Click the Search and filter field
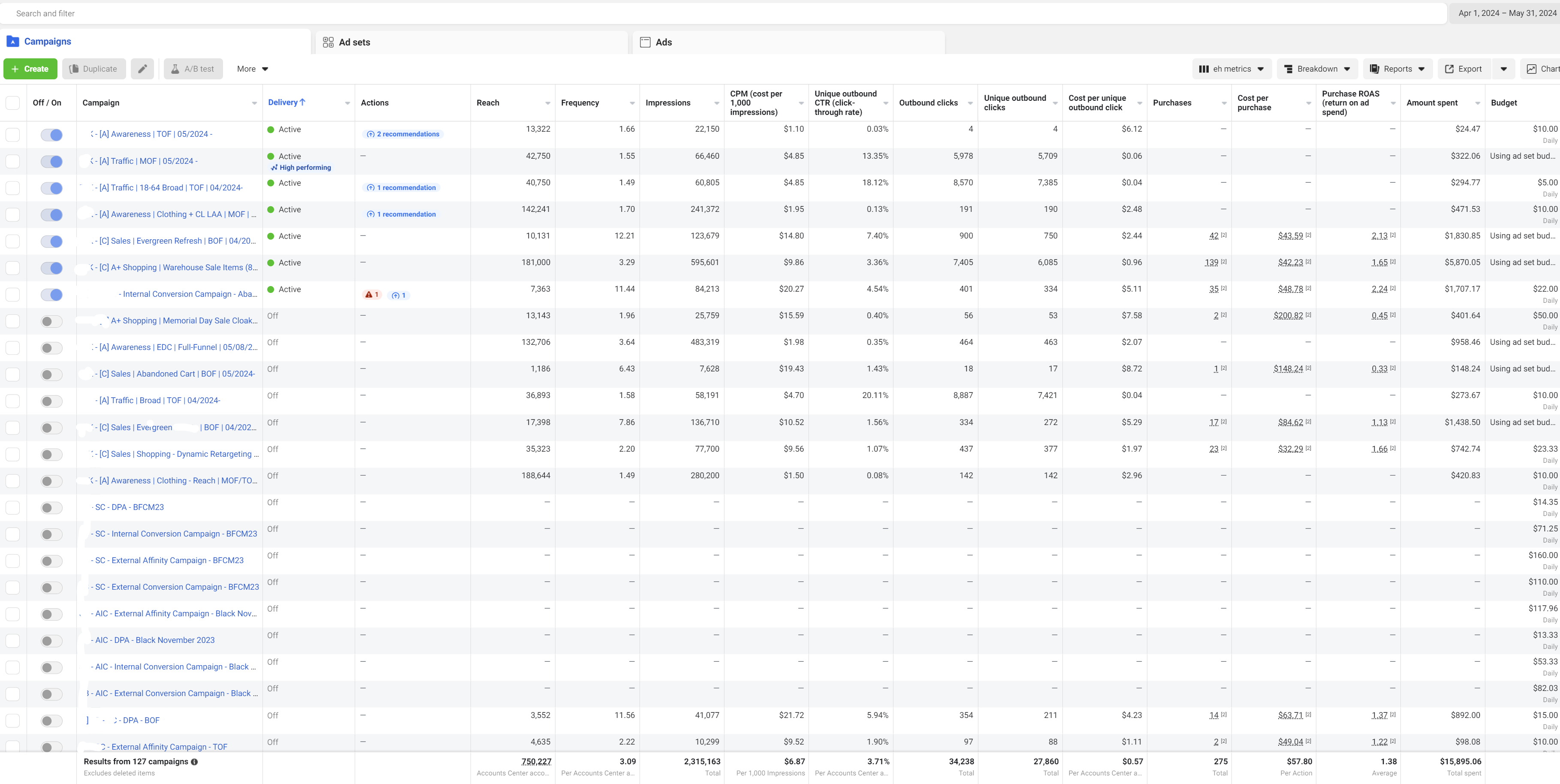1560x784 pixels. pyautogui.click(x=724, y=13)
